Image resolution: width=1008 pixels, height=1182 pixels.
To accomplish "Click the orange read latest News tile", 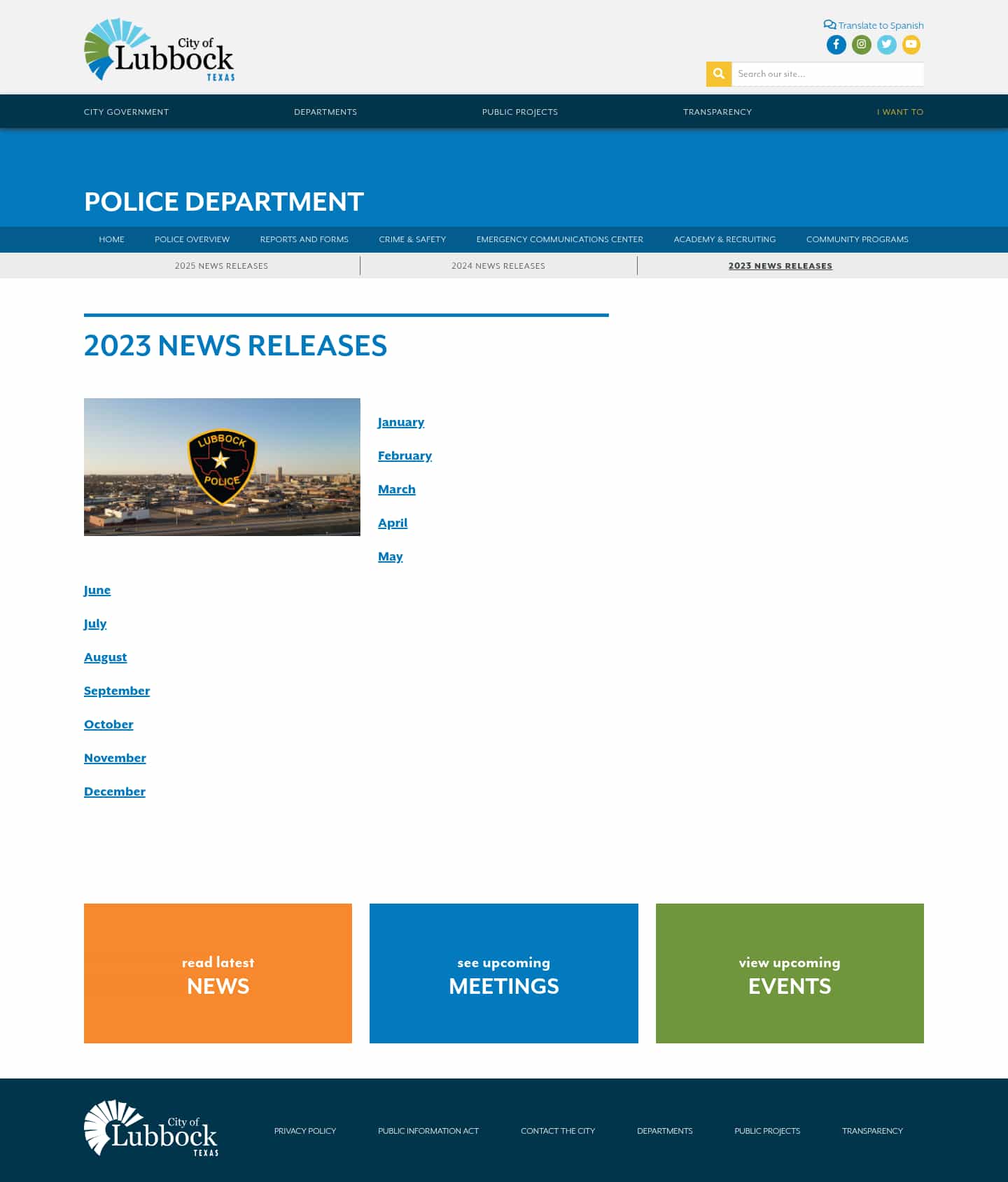I will point(218,973).
